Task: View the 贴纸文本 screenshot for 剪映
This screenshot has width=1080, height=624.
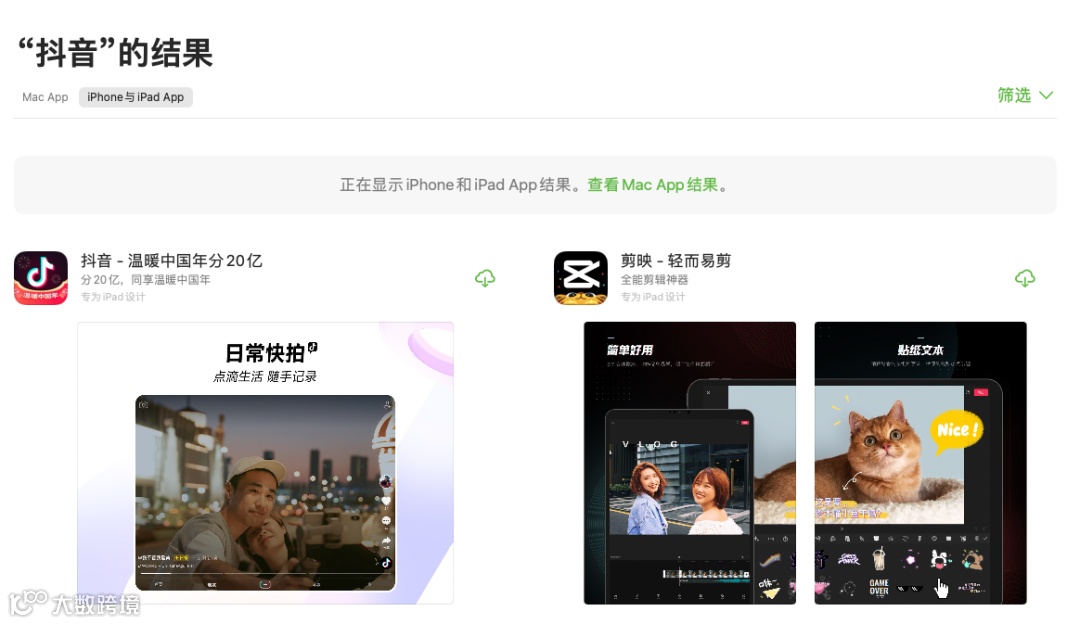Action: pos(920,463)
